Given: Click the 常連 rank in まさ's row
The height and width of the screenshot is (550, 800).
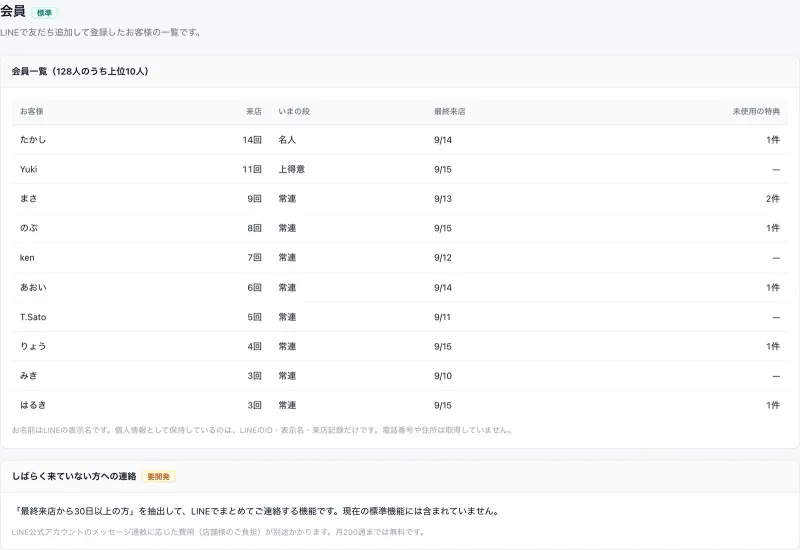Looking at the screenshot, I should 287,198.
